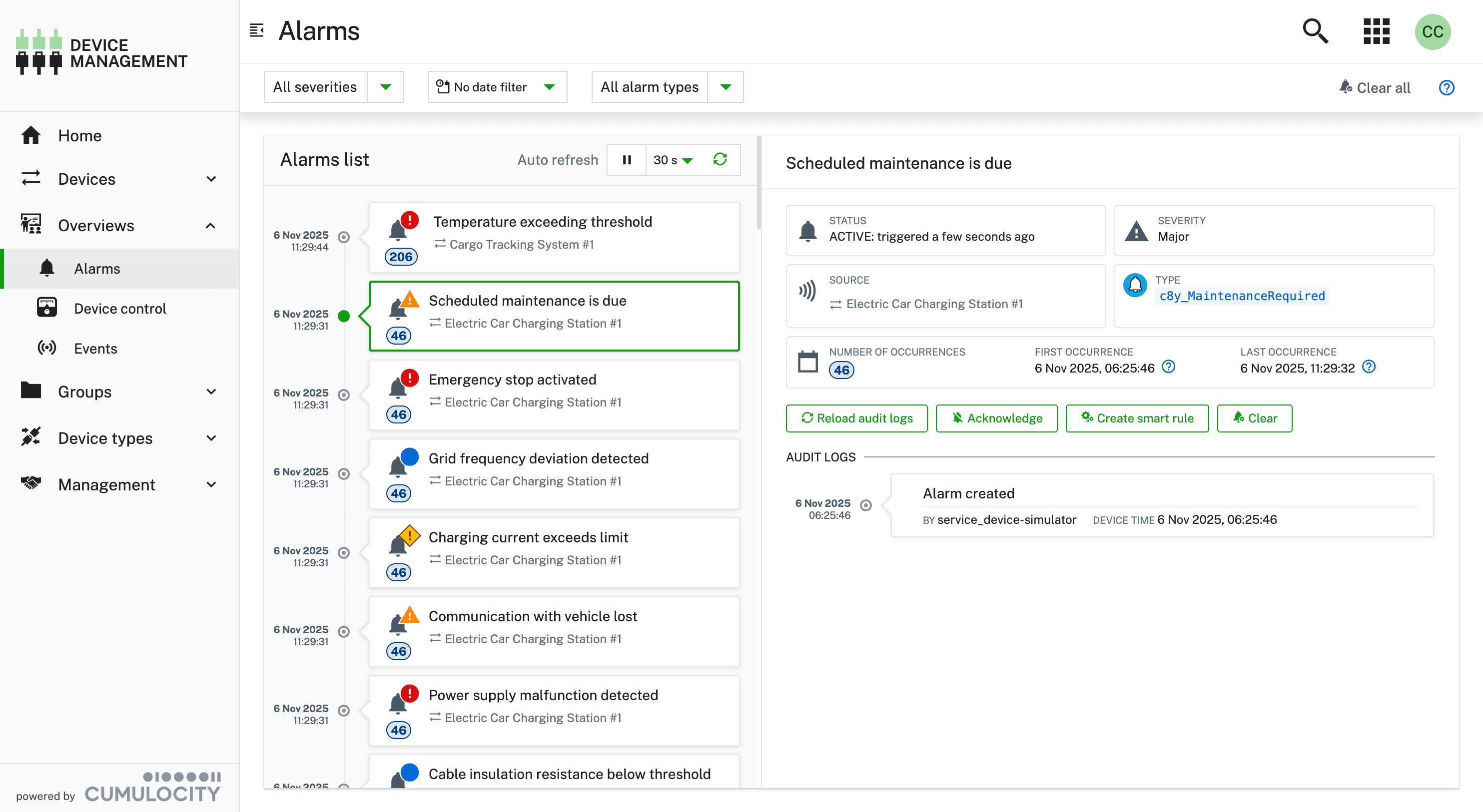Viewport: 1483px width, 812px height.
Task: Pause the auto refresh
Action: click(627, 159)
